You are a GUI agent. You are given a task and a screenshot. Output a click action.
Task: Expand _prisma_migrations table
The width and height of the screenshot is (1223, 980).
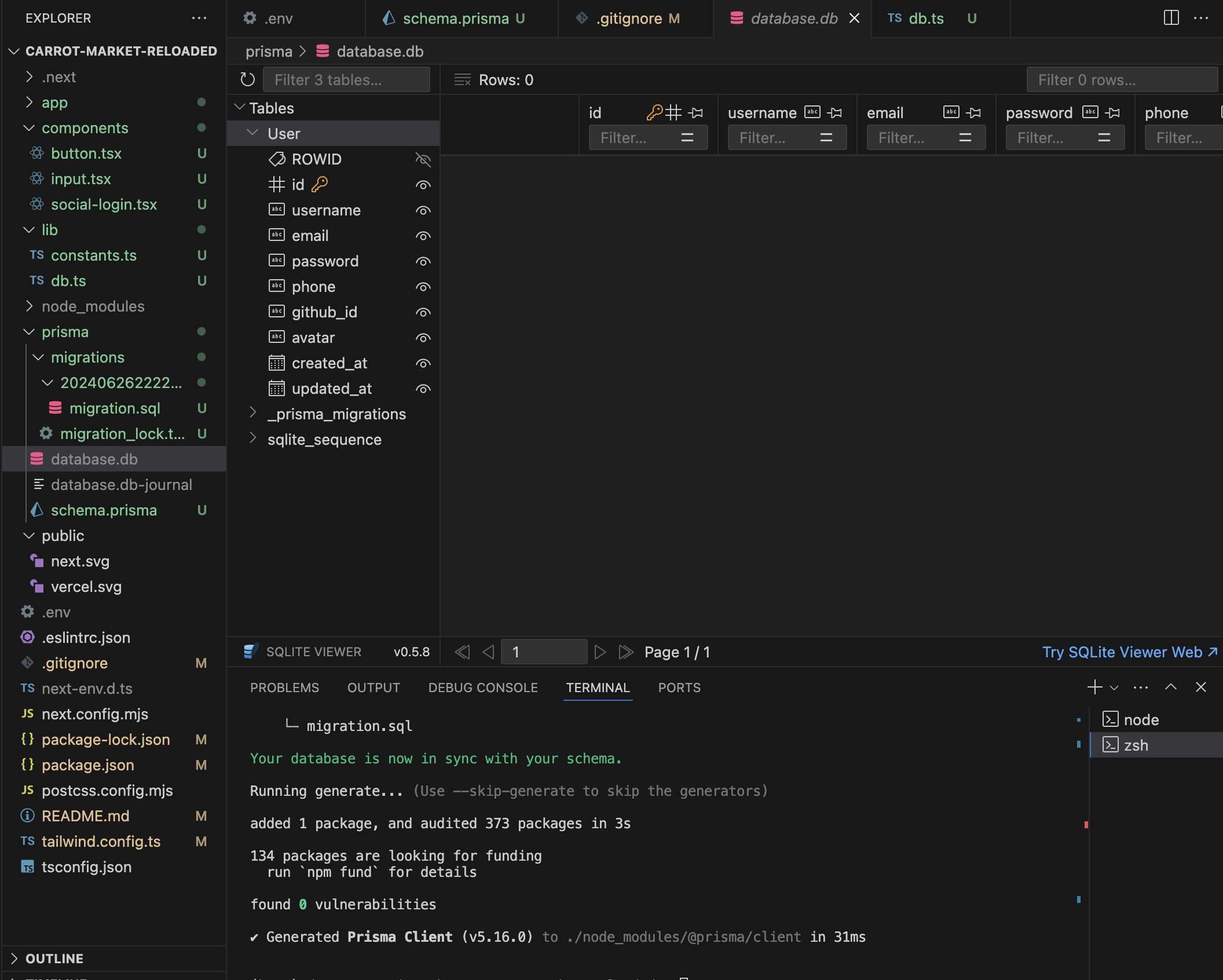(252, 414)
